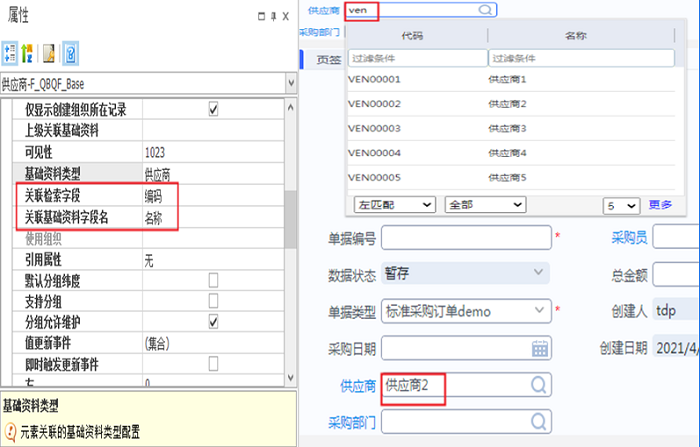Click scroll down arrow in properties grid
Screen dimensions: 700x447
291,378
